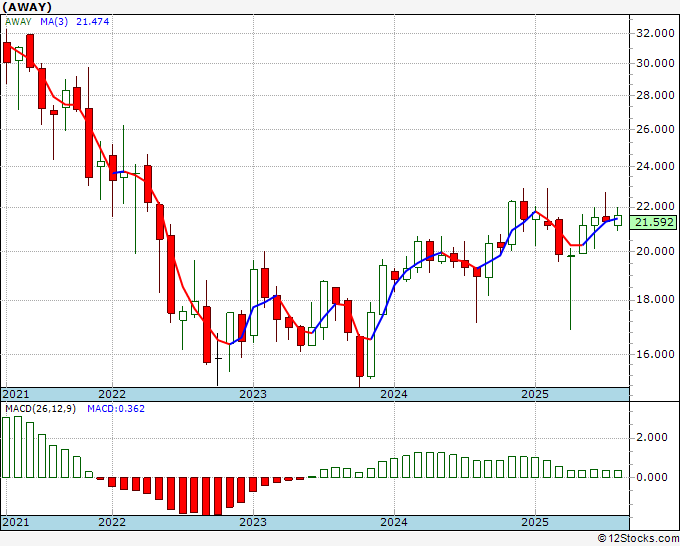Click the latest green candlestick beside 21.592

click(x=618, y=220)
